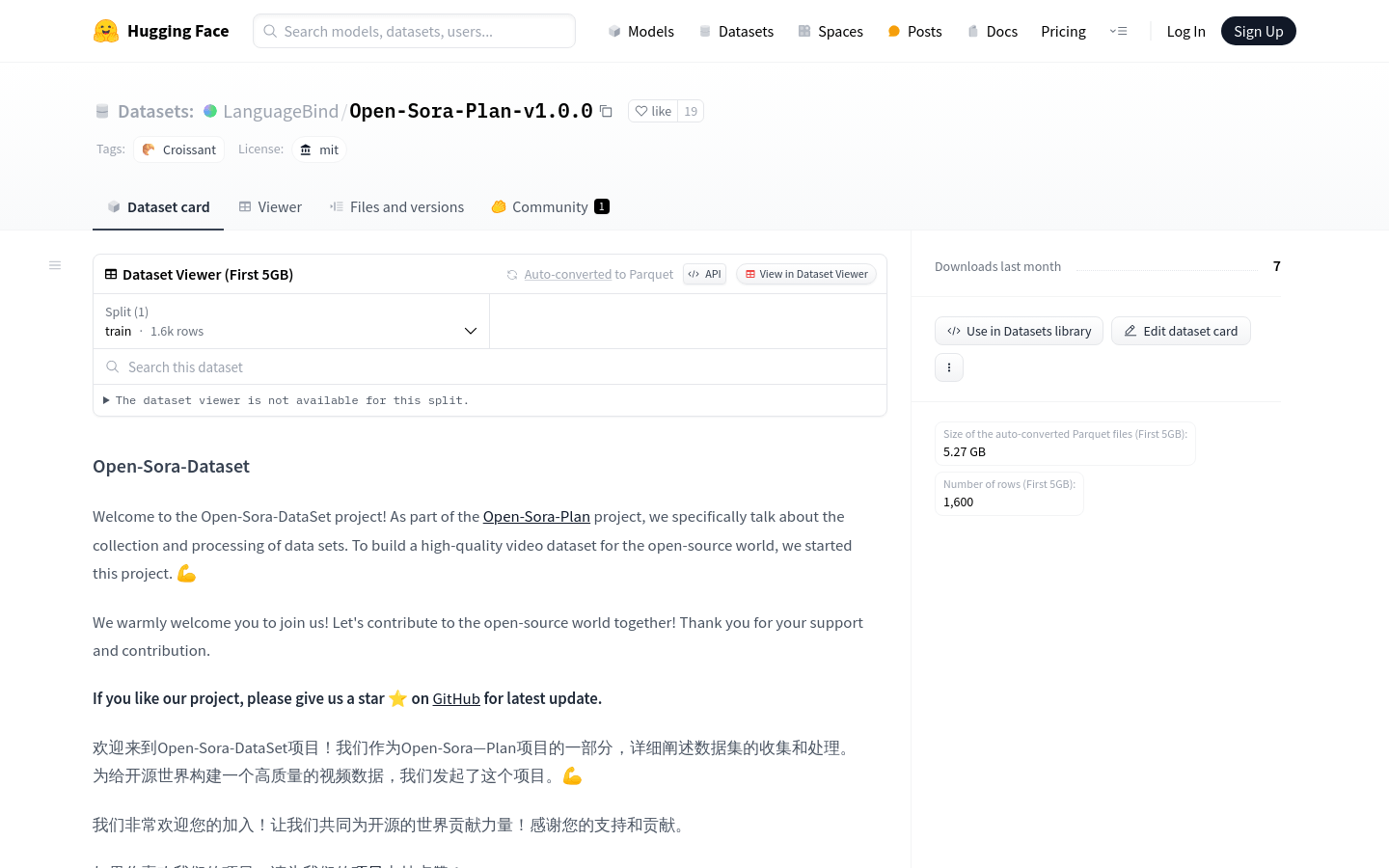The image size is (1389, 868).
Task: Click the 1,600 rows value
Action: [958, 502]
